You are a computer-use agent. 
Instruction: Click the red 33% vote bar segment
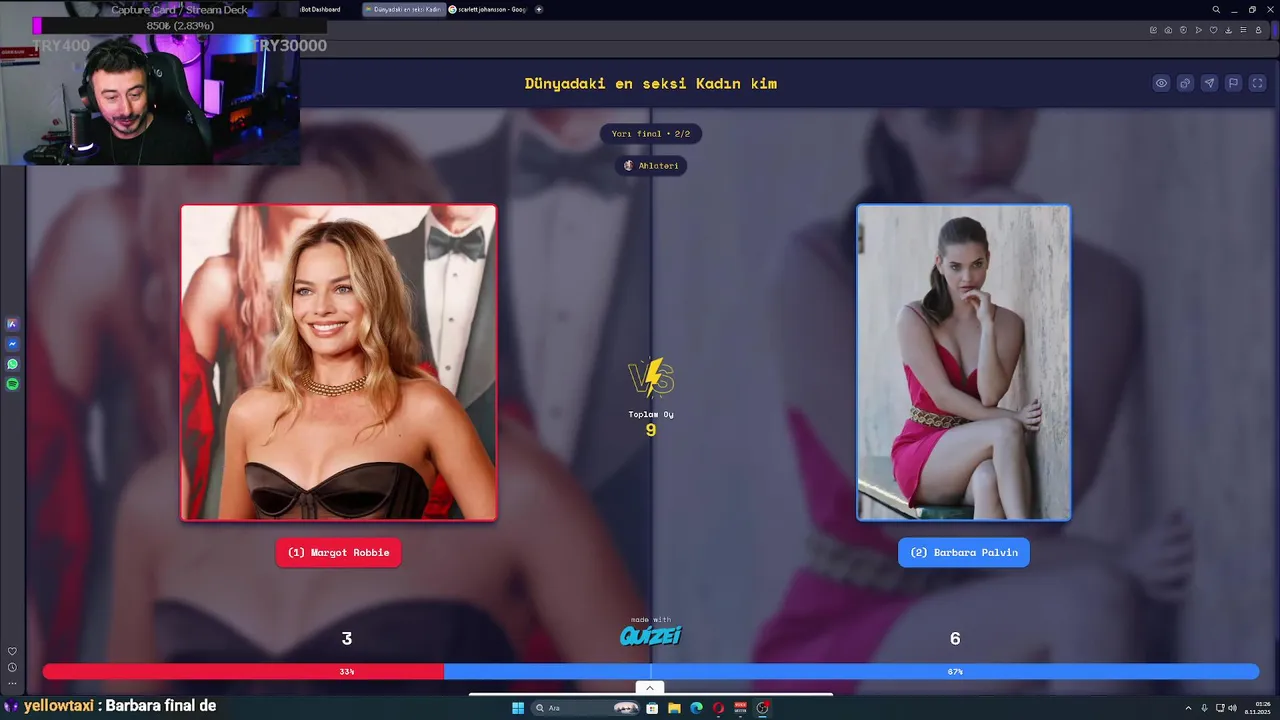[243, 671]
